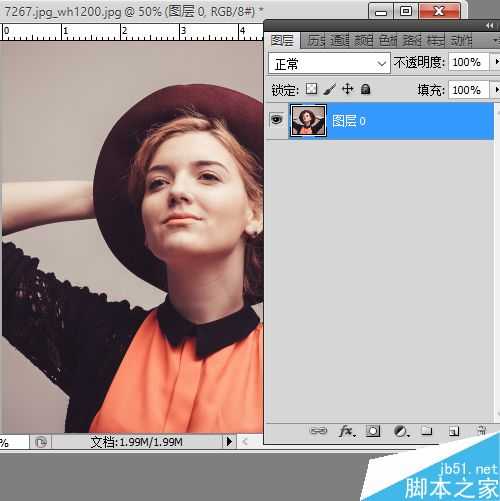The width and height of the screenshot is (500, 501).
Task: Switch to the 动作 actions tab
Action: (461, 41)
